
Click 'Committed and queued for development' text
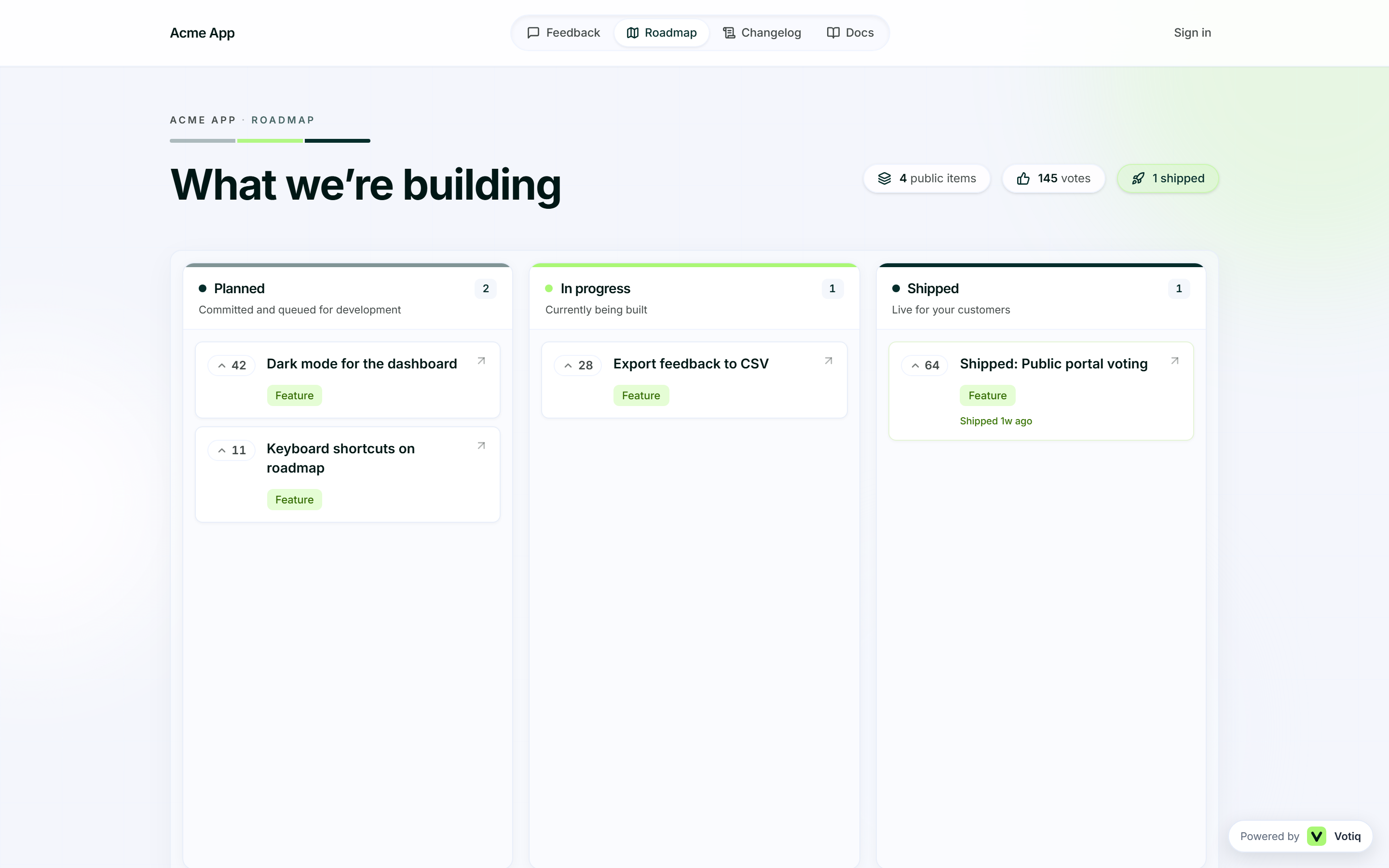pyautogui.click(x=300, y=310)
